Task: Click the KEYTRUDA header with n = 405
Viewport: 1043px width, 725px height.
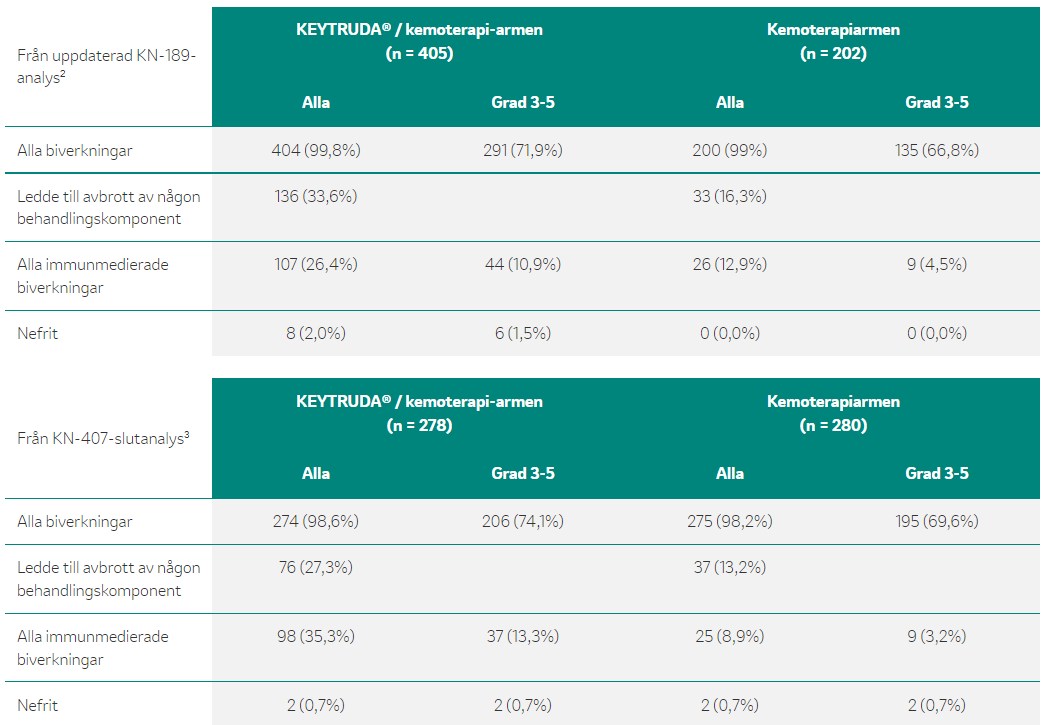Action: pyautogui.click(x=419, y=41)
